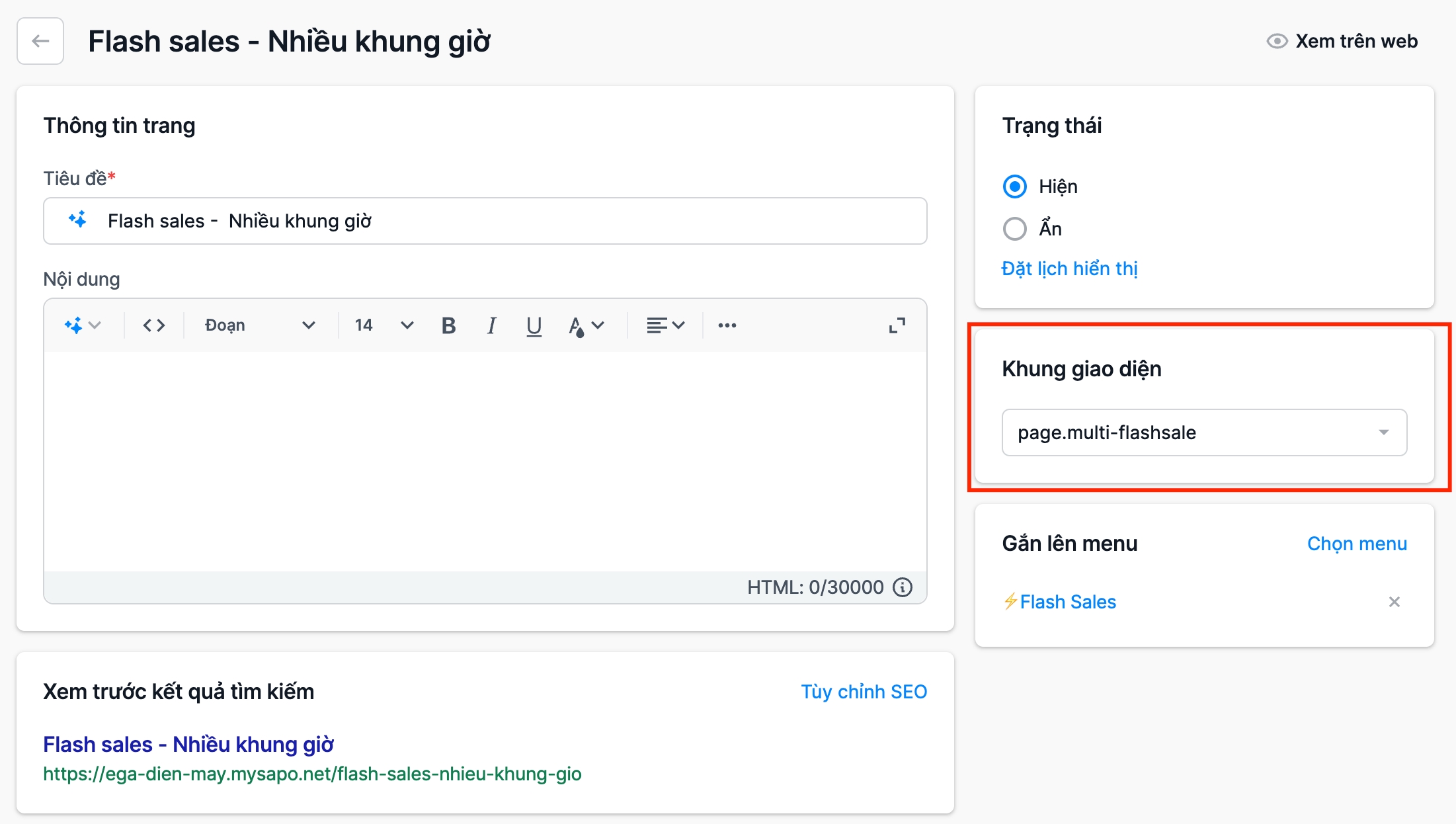Click the HTML character limit info icon
Image resolution: width=1456 pixels, height=824 pixels.
903,587
